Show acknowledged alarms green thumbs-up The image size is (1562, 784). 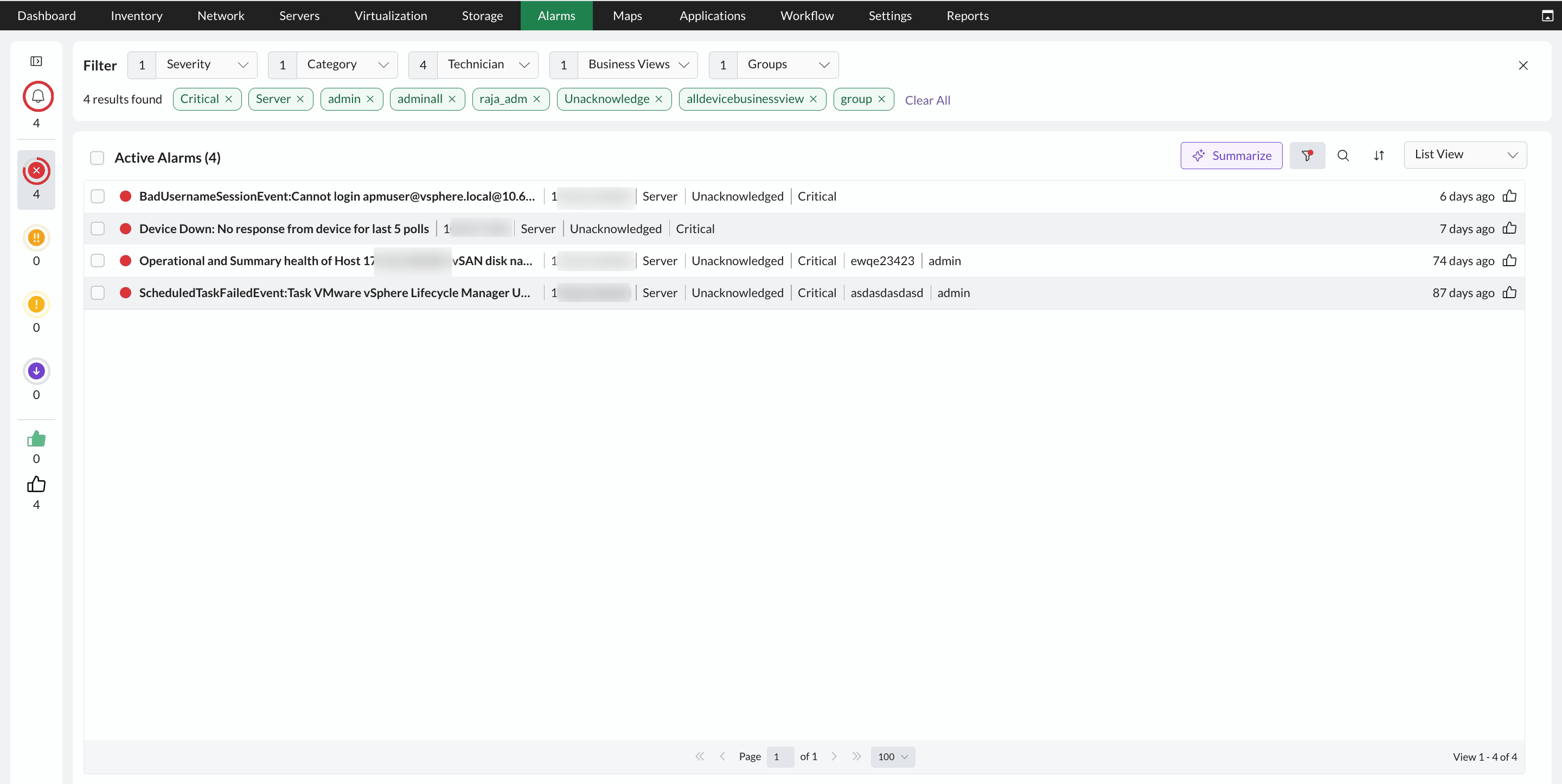click(x=36, y=439)
